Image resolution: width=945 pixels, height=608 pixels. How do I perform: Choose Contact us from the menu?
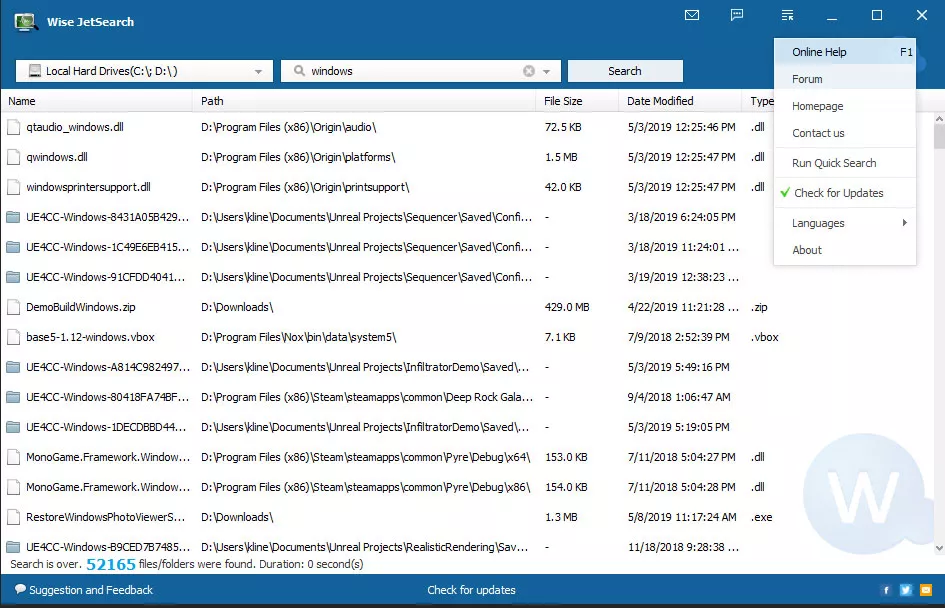click(845, 133)
